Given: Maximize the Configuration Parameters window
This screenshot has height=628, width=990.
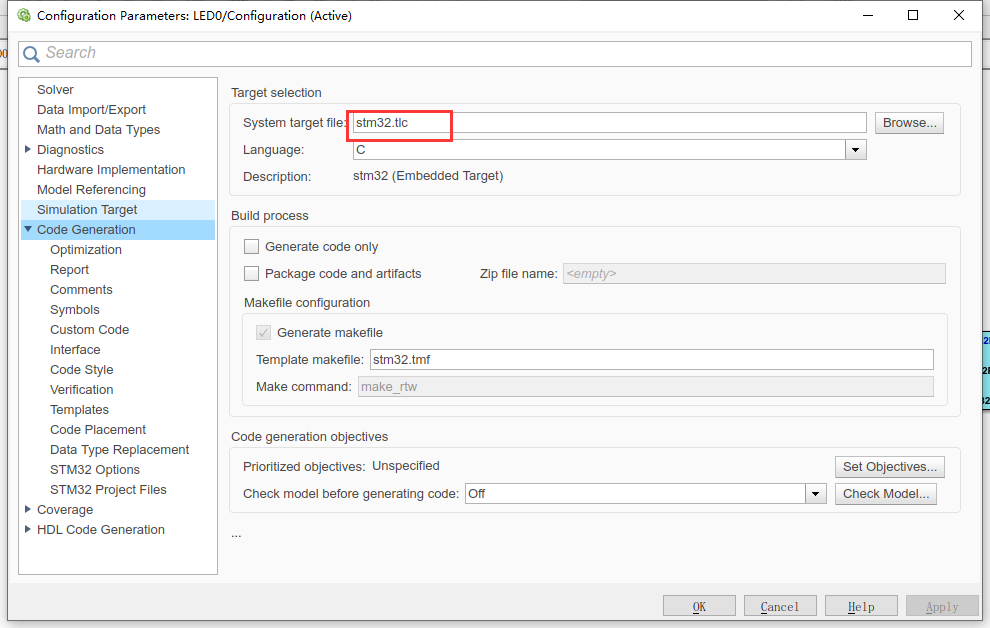Looking at the screenshot, I should tap(913, 15).
